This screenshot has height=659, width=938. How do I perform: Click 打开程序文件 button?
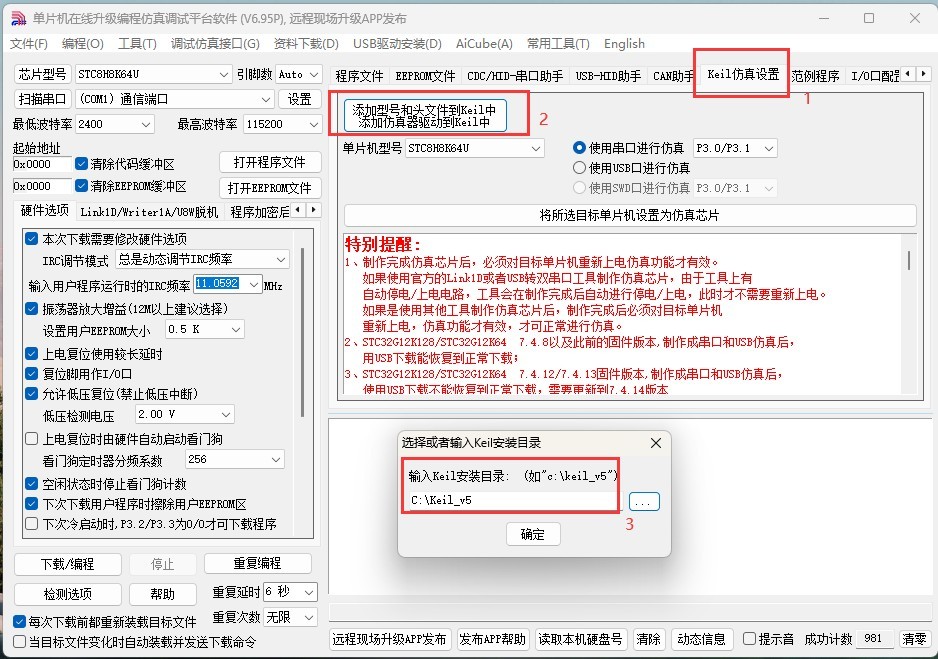[270, 162]
